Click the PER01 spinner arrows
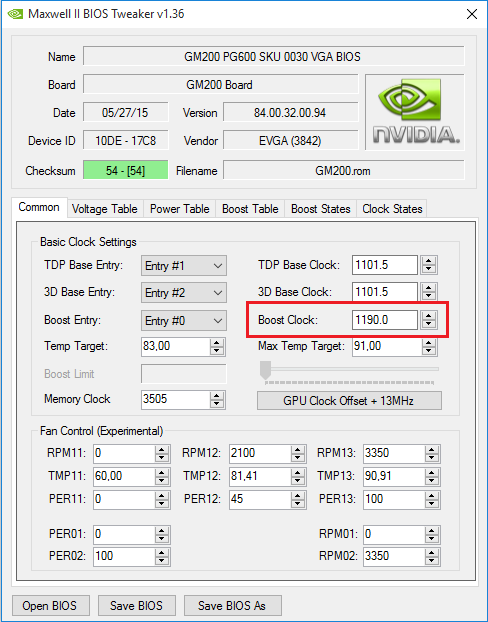The image size is (488, 622). [162, 535]
